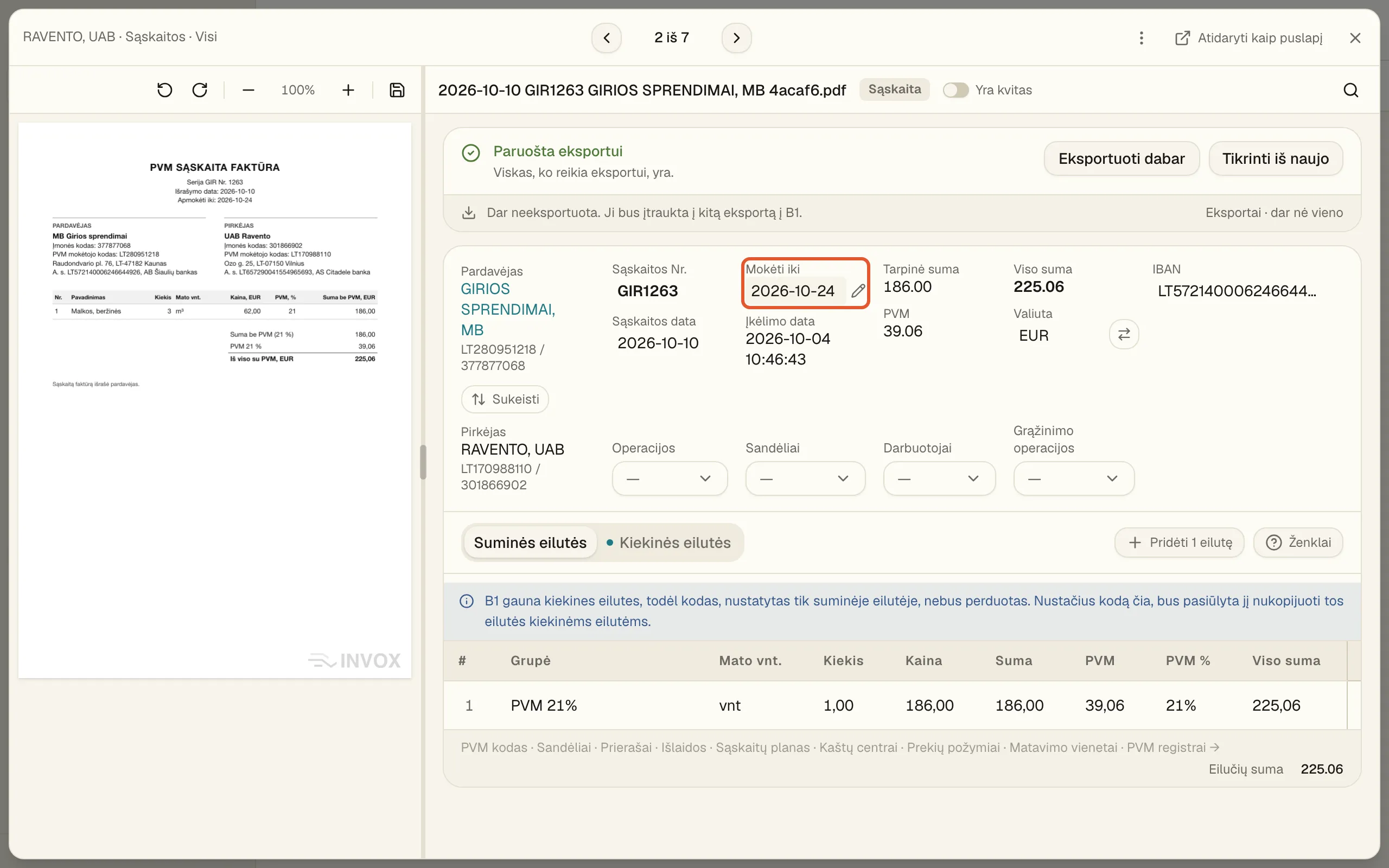Open the Darbuotojai dropdown
This screenshot has width=1389, height=868.
pyautogui.click(x=939, y=479)
